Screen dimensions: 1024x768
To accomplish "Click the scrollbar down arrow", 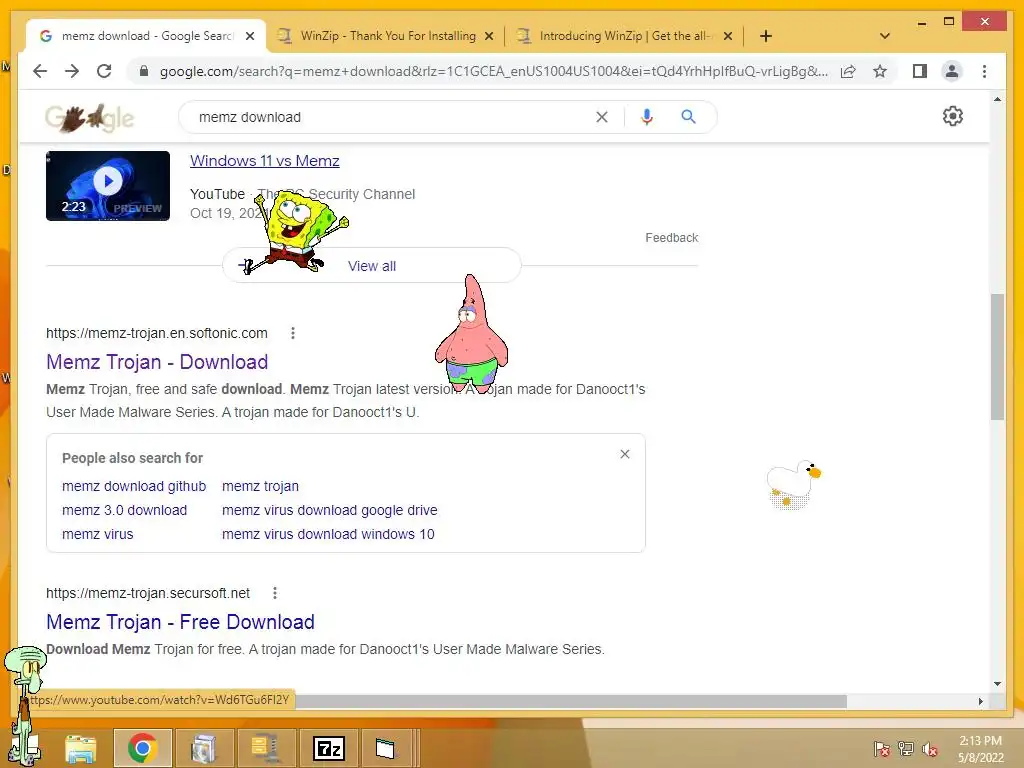I will (x=997, y=684).
